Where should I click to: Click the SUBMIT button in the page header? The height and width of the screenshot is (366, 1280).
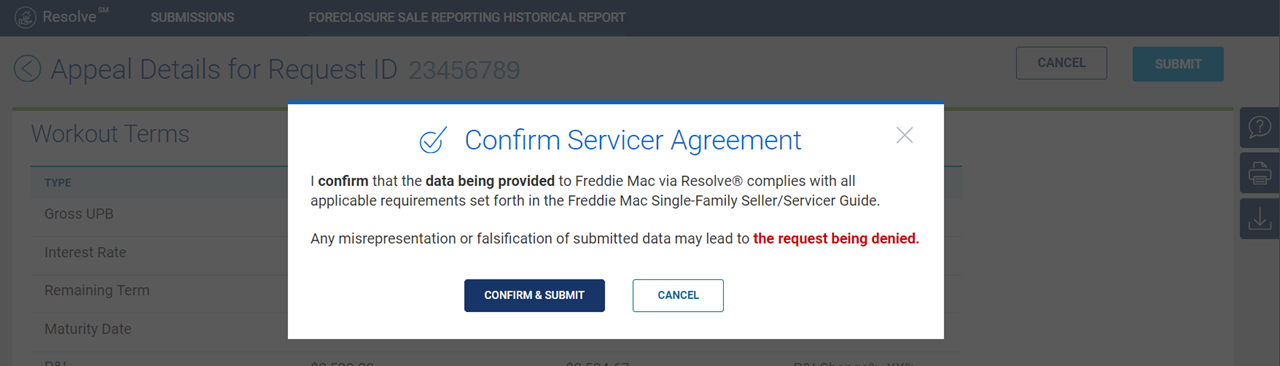[1178, 64]
